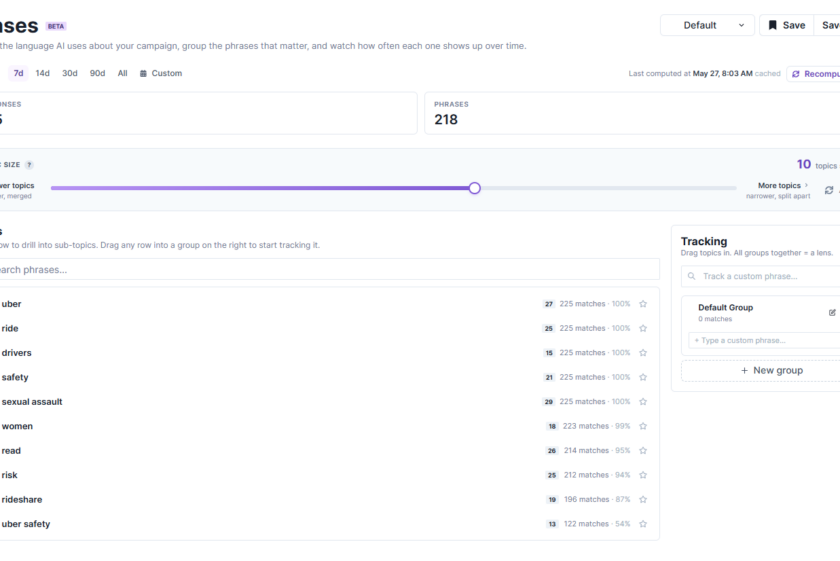
Task: Star the ride phrase row
Action: [x=643, y=328]
